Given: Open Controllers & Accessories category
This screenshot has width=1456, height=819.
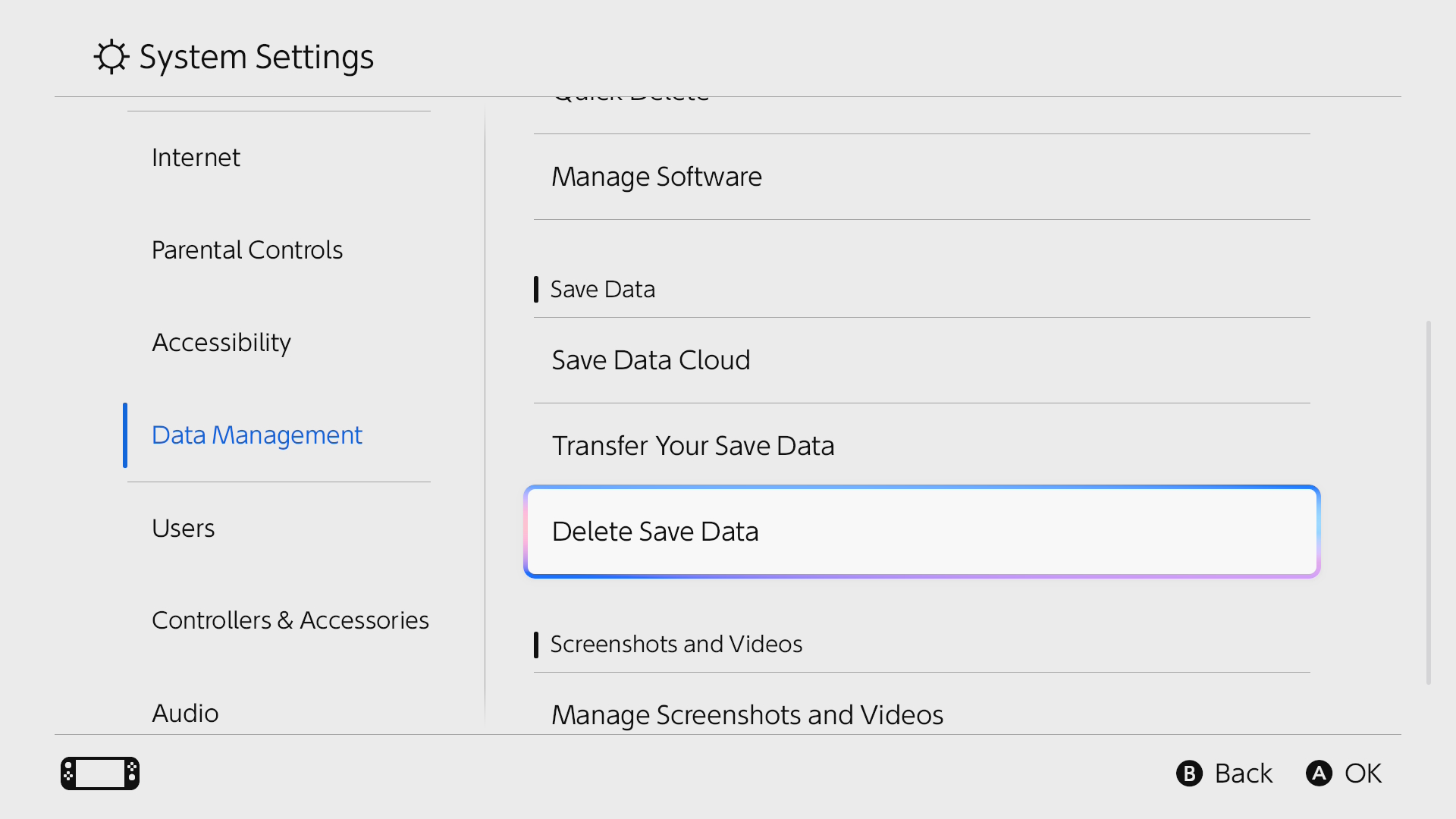Looking at the screenshot, I should point(290,620).
